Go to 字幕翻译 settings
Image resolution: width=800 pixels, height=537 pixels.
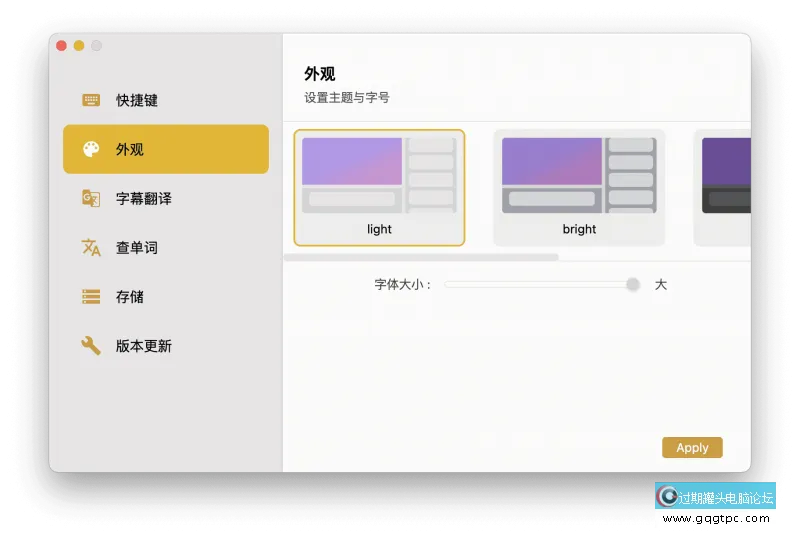point(166,198)
